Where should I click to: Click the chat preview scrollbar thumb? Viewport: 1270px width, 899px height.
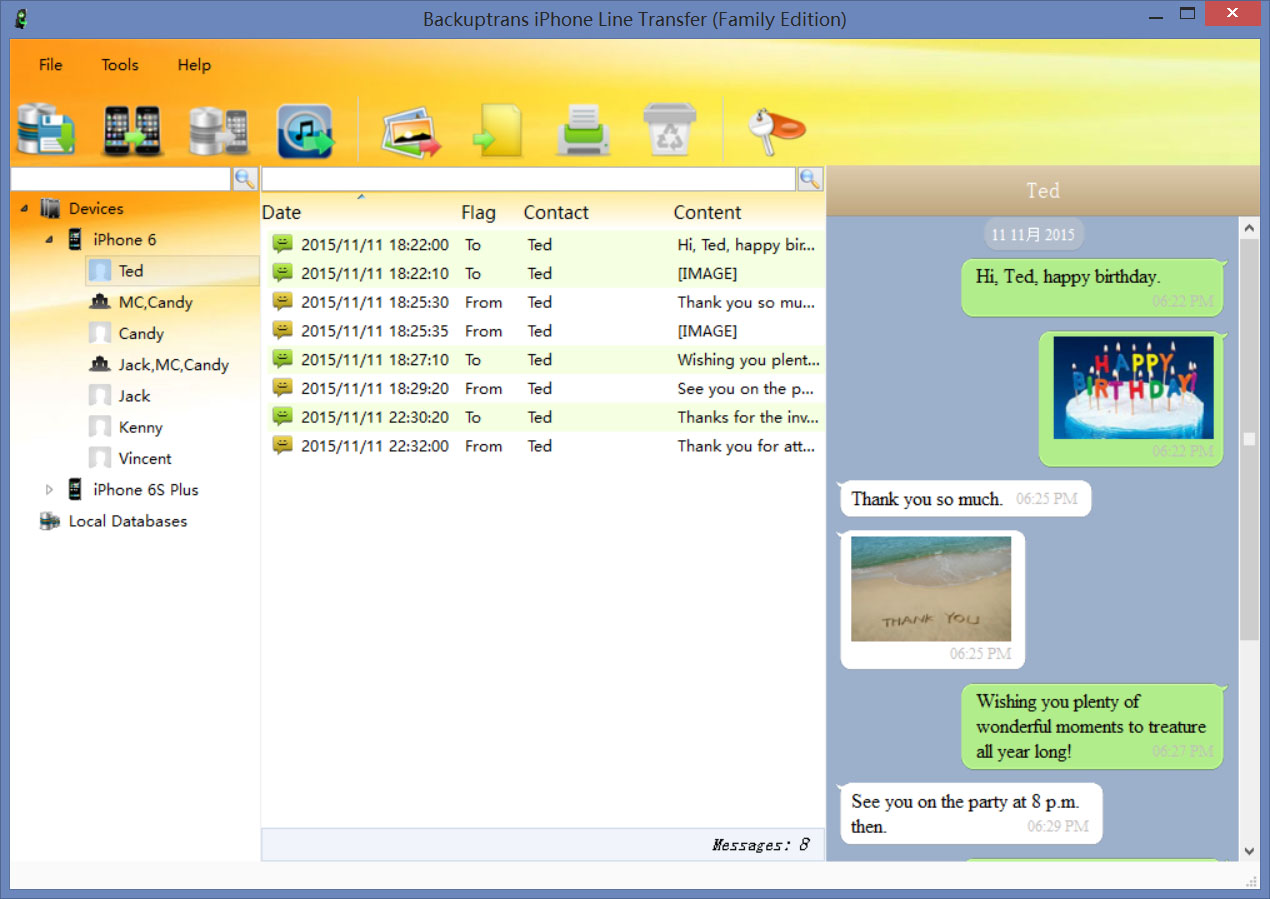coord(1249,439)
